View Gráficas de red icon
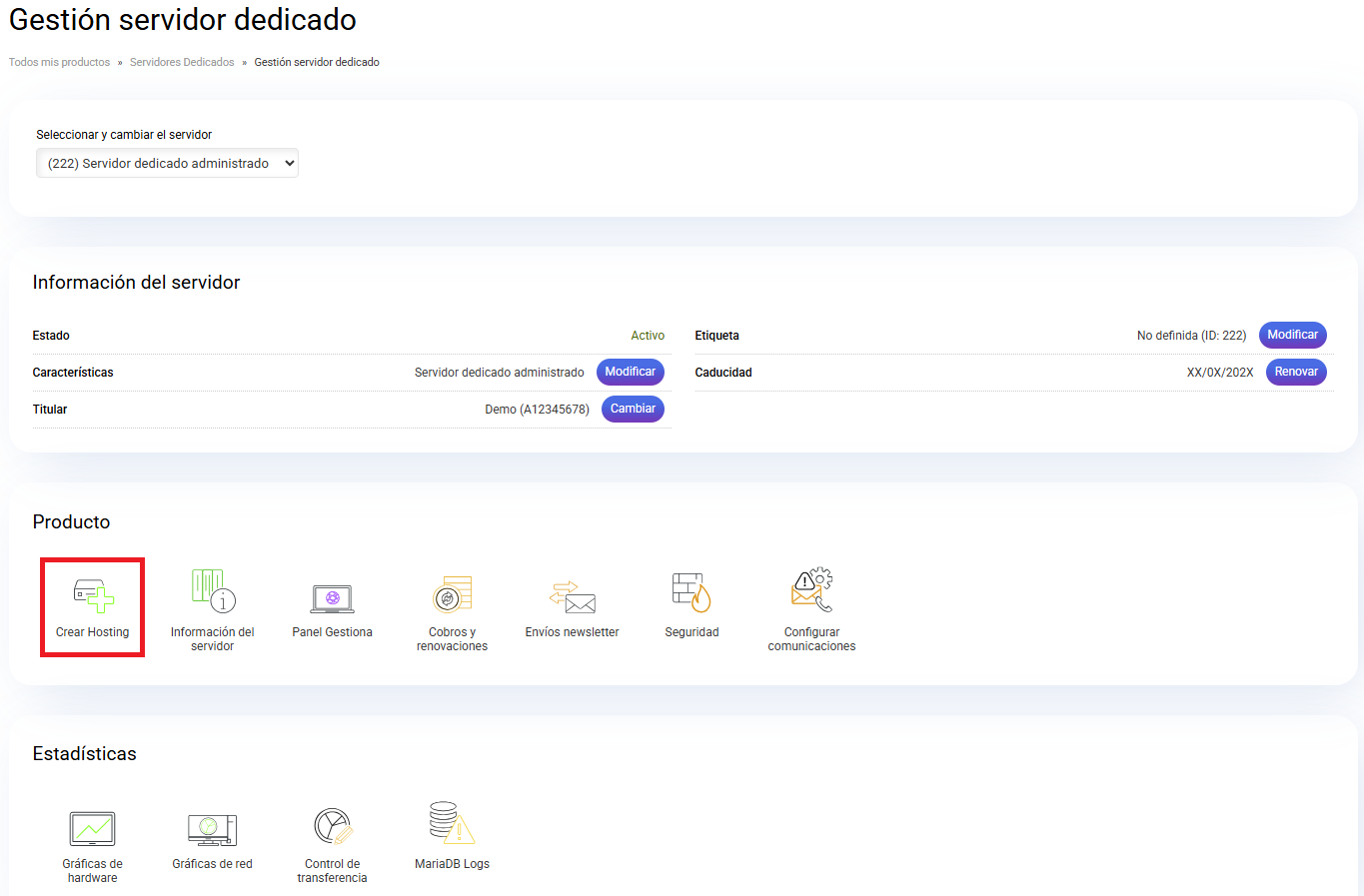Screen dimensions: 1364x896 coord(212,829)
